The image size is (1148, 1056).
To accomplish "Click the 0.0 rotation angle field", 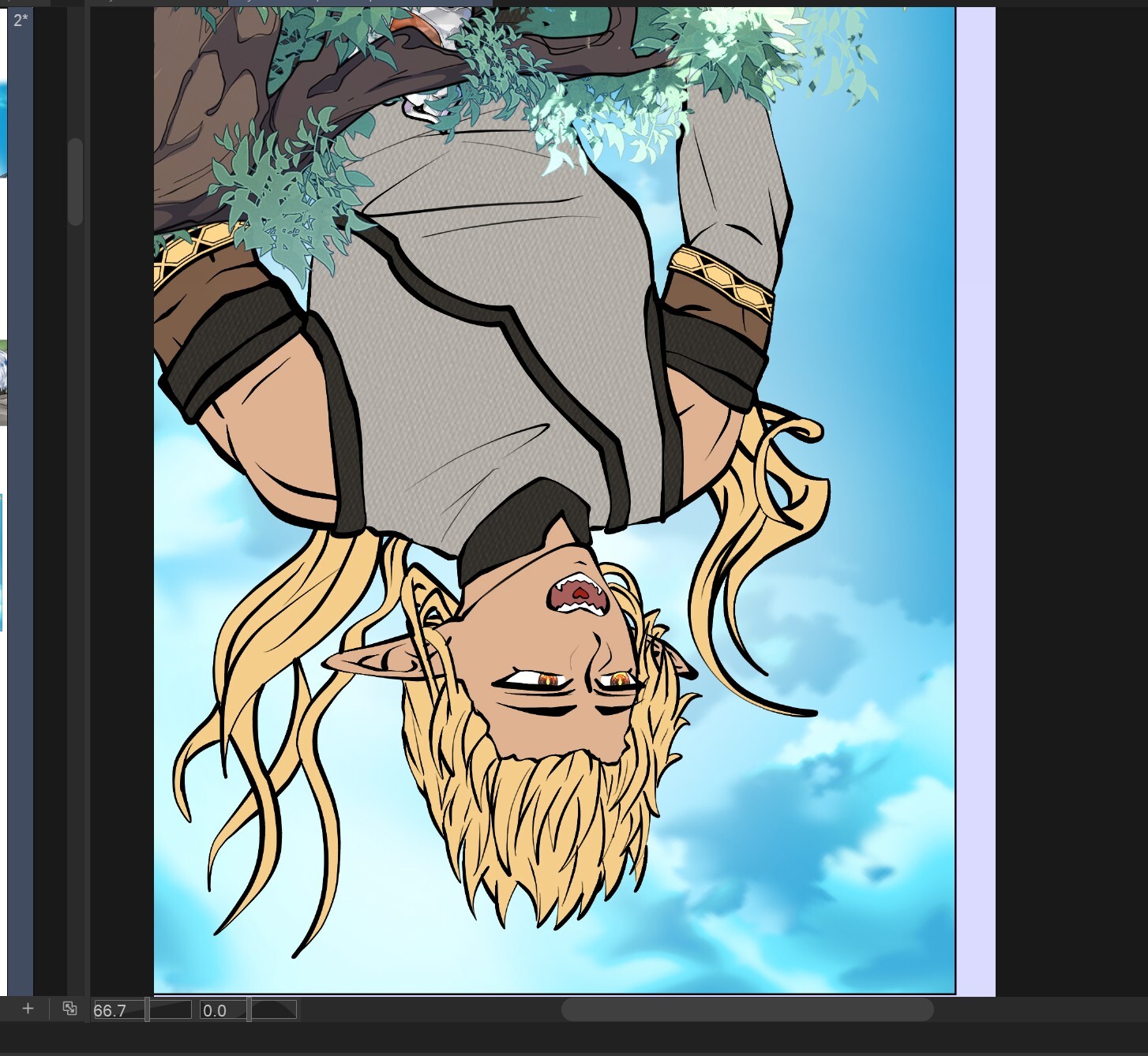I will (x=223, y=1010).
